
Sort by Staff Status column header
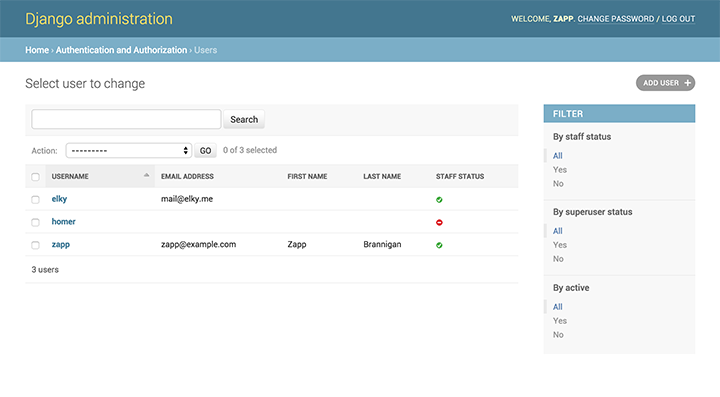[x=460, y=176]
